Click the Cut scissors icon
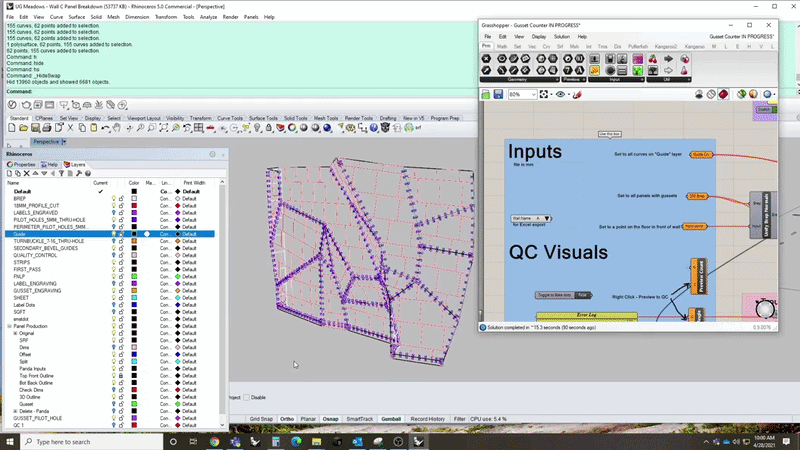The height and width of the screenshot is (450, 800). pos(70,128)
